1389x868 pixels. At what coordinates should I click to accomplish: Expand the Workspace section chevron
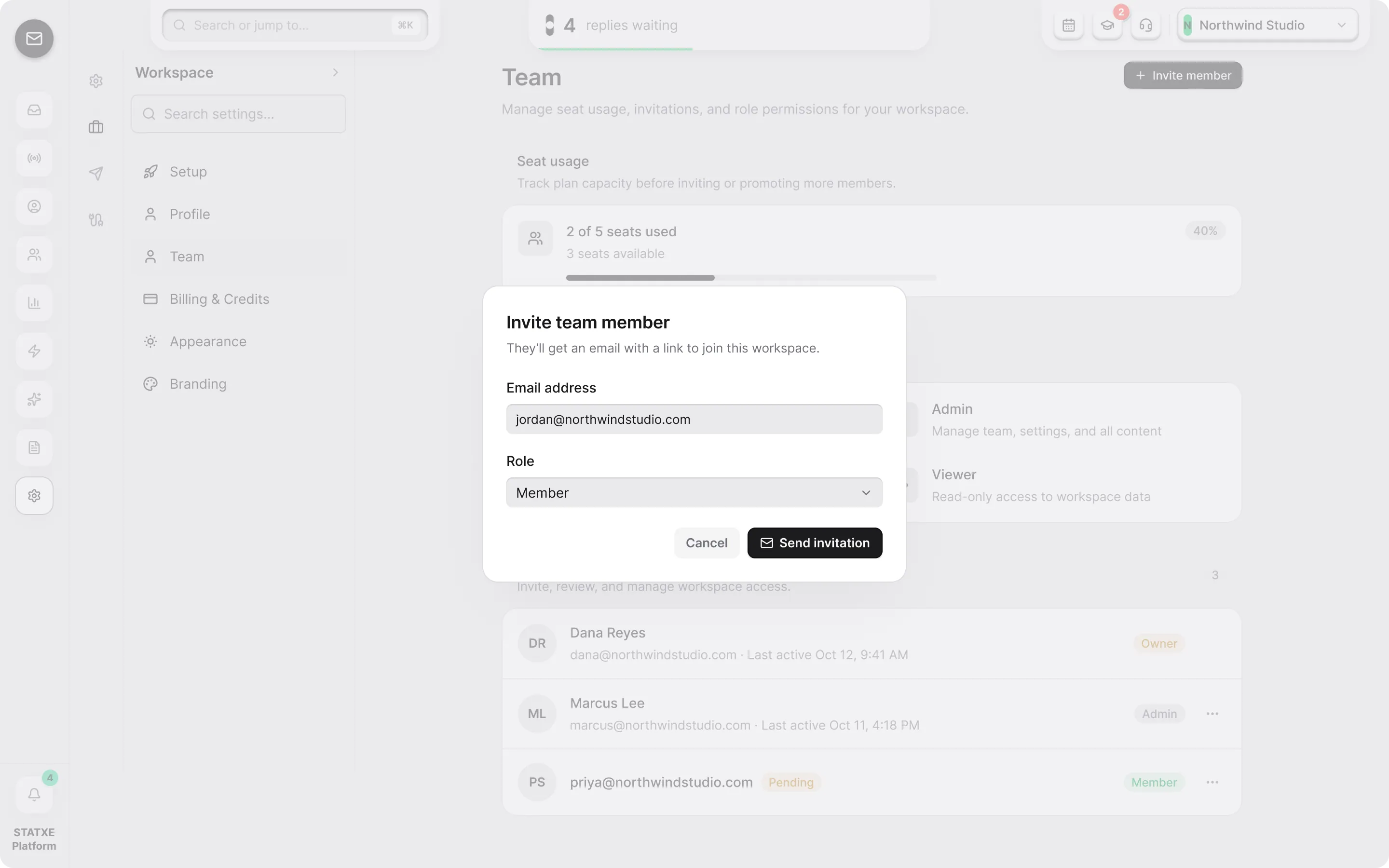[x=335, y=72]
